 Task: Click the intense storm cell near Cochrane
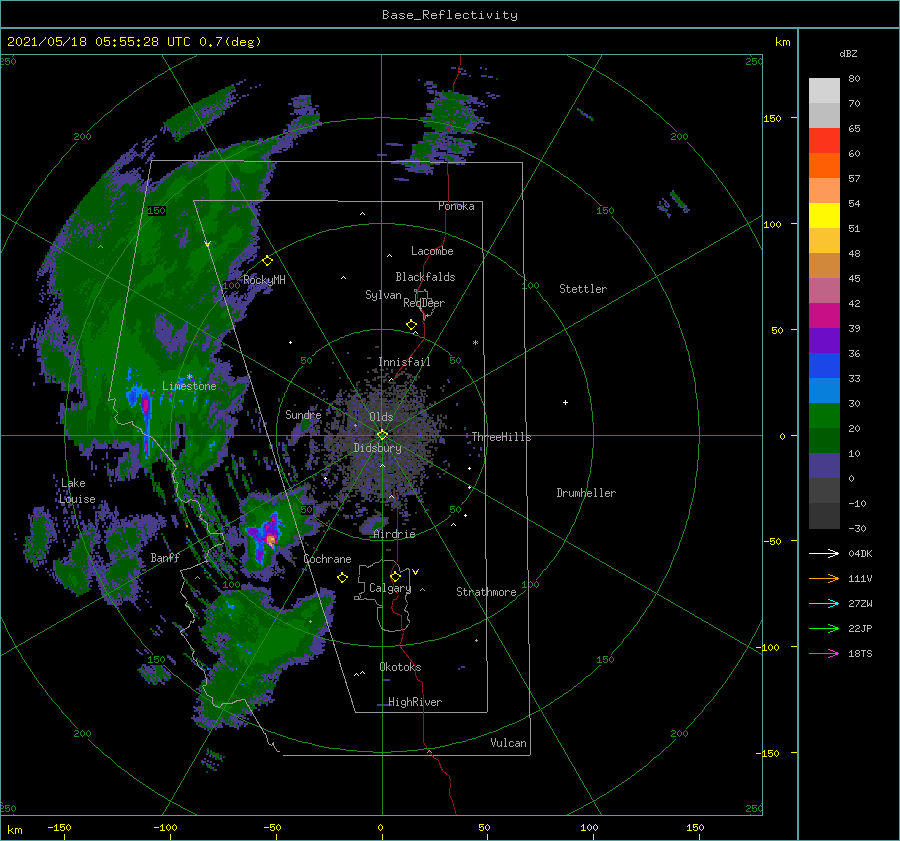pos(268,535)
